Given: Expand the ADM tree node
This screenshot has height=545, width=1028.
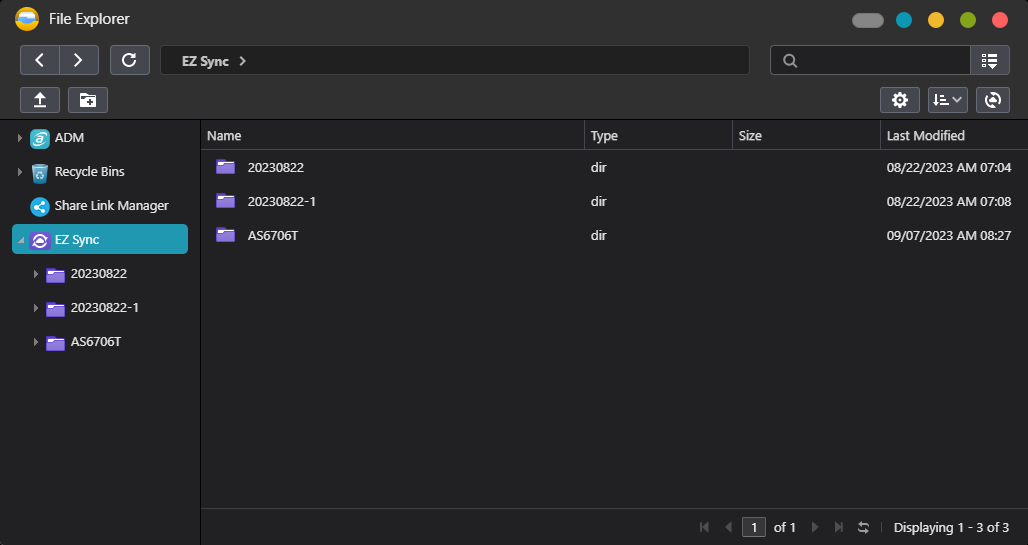Looking at the screenshot, I should (x=19, y=138).
